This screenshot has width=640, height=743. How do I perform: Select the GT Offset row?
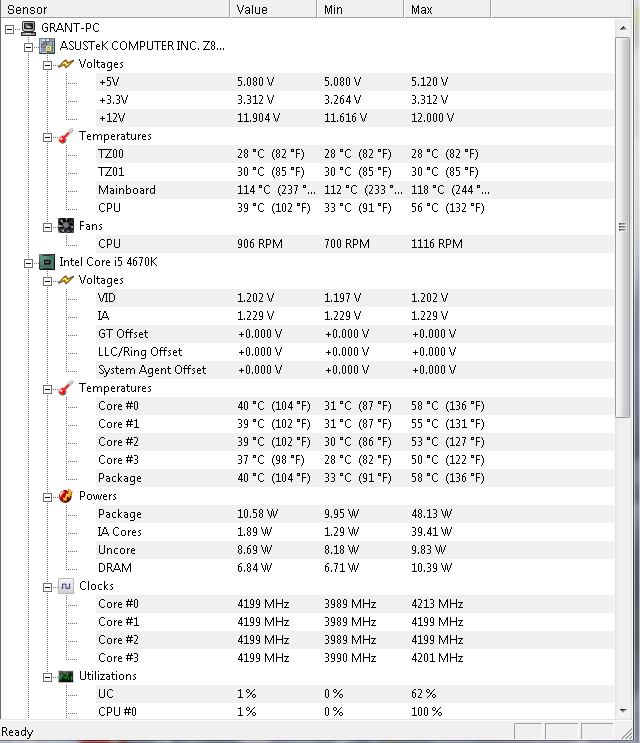click(355, 334)
